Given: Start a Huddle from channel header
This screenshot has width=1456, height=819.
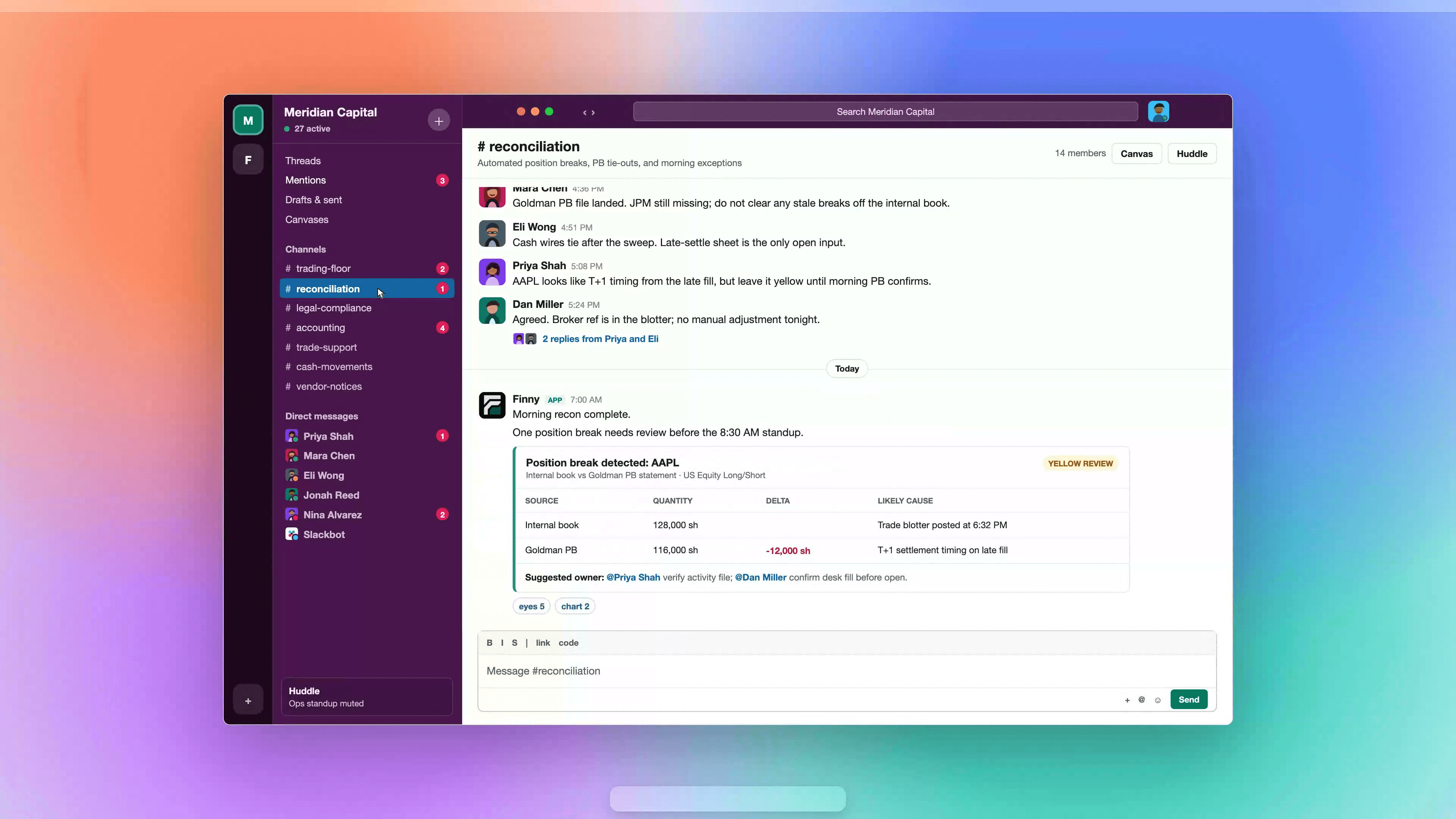Looking at the screenshot, I should tap(1191, 154).
